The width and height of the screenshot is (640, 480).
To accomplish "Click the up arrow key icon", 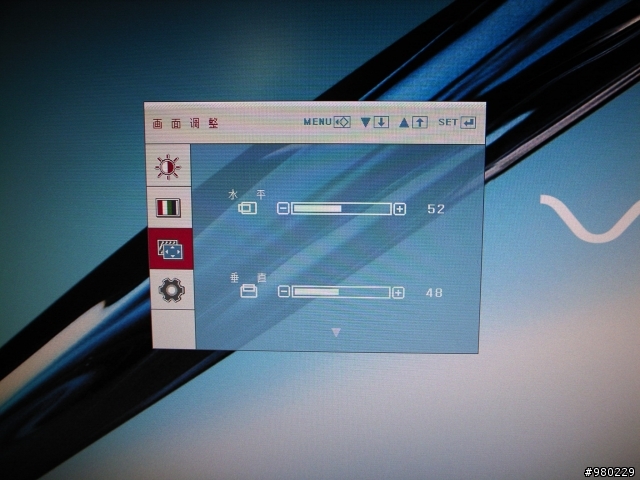I will (420, 122).
